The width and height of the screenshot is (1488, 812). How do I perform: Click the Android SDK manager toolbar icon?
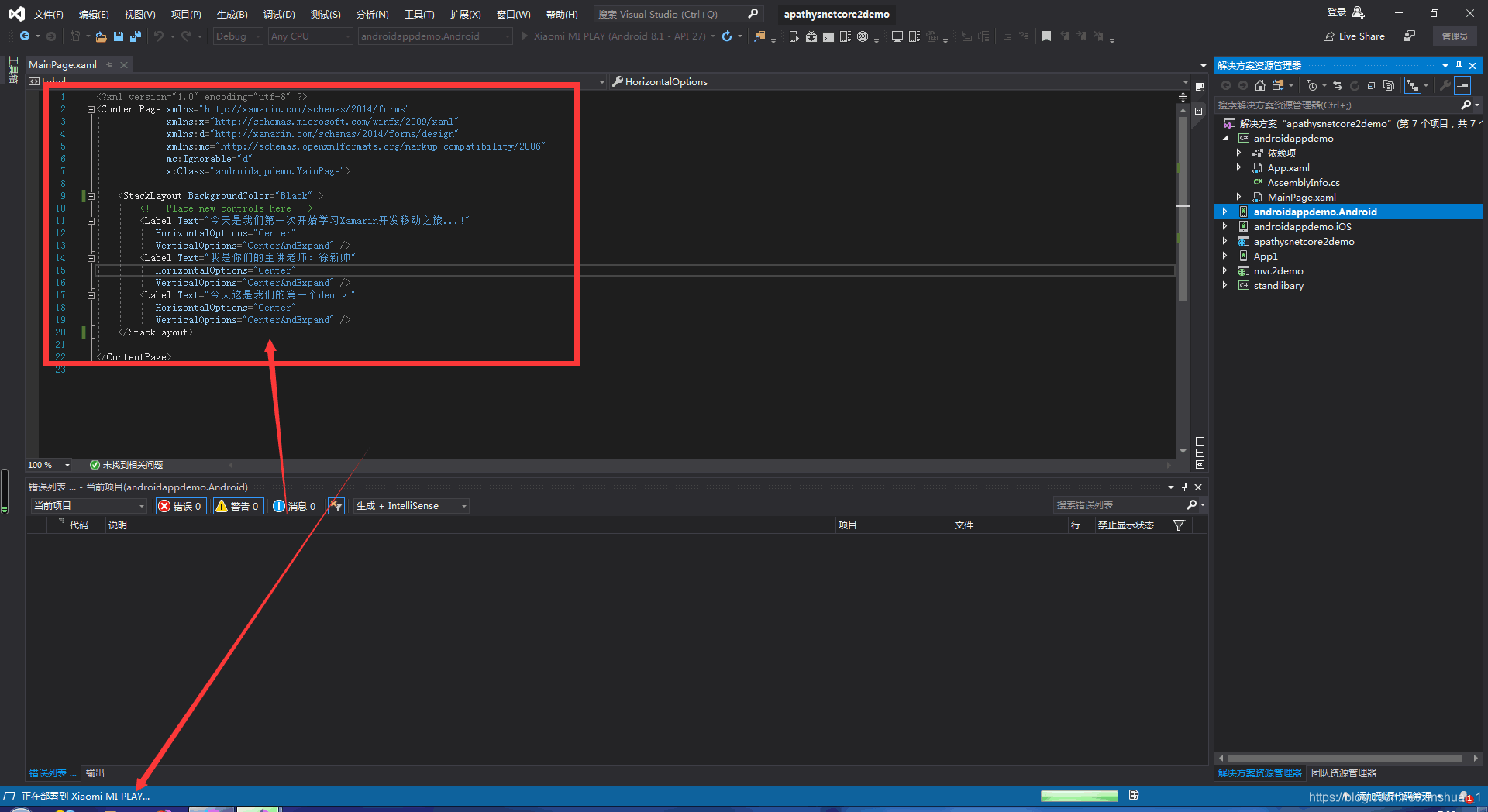coord(811,36)
